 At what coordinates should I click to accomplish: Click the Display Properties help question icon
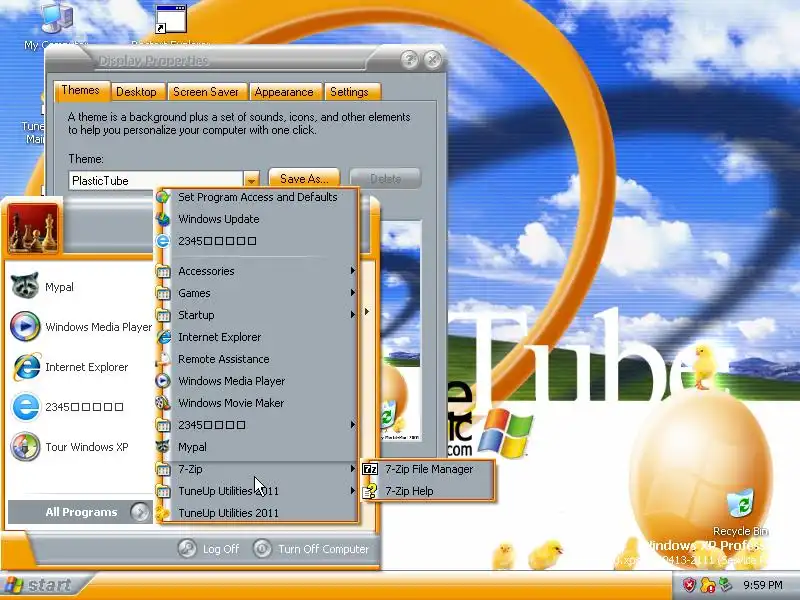click(x=409, y=60)
